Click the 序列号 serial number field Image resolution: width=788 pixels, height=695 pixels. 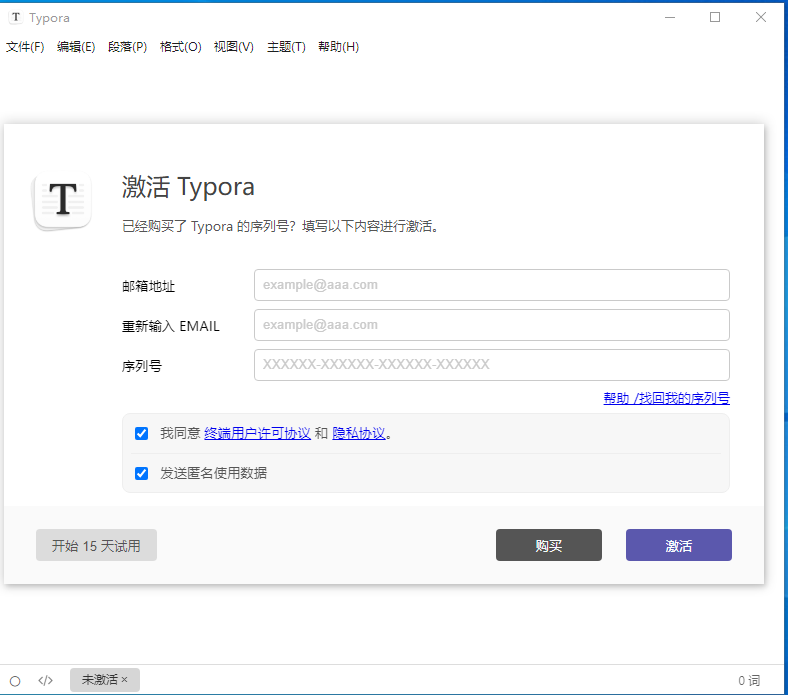coord(491,365)
